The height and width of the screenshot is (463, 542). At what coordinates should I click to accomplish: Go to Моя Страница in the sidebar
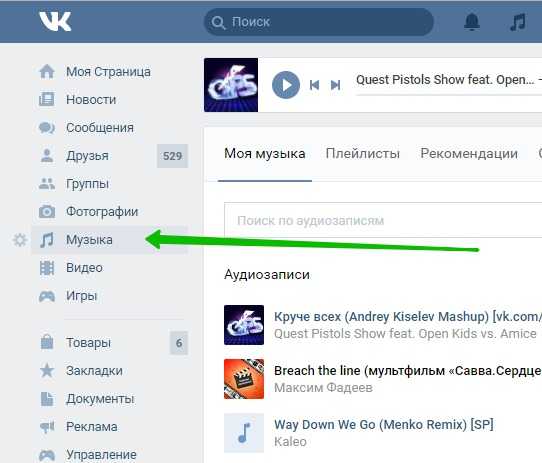pos(110,72)
